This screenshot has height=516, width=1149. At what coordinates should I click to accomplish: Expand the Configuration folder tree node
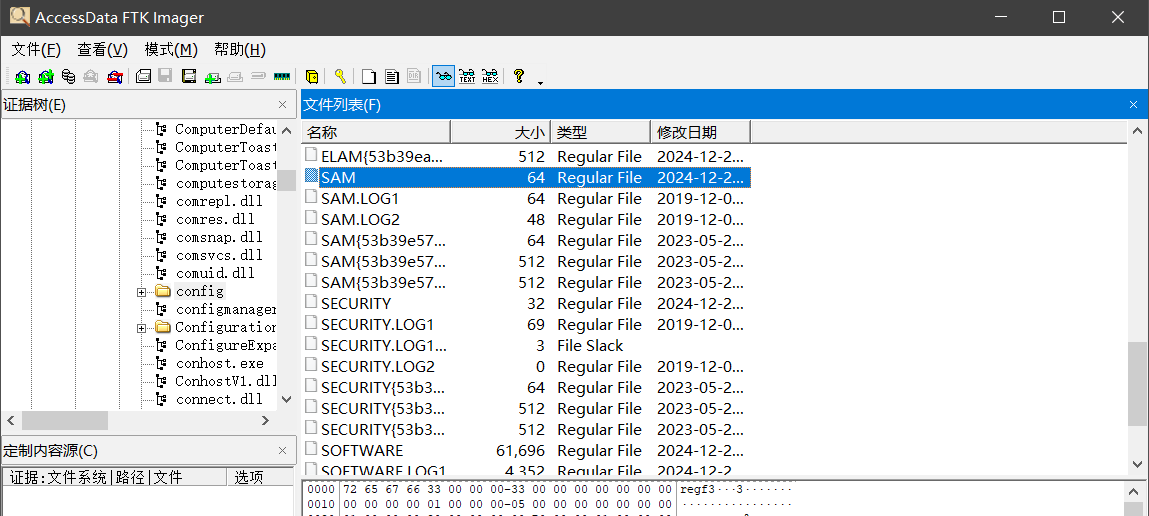tap(142, 328)
